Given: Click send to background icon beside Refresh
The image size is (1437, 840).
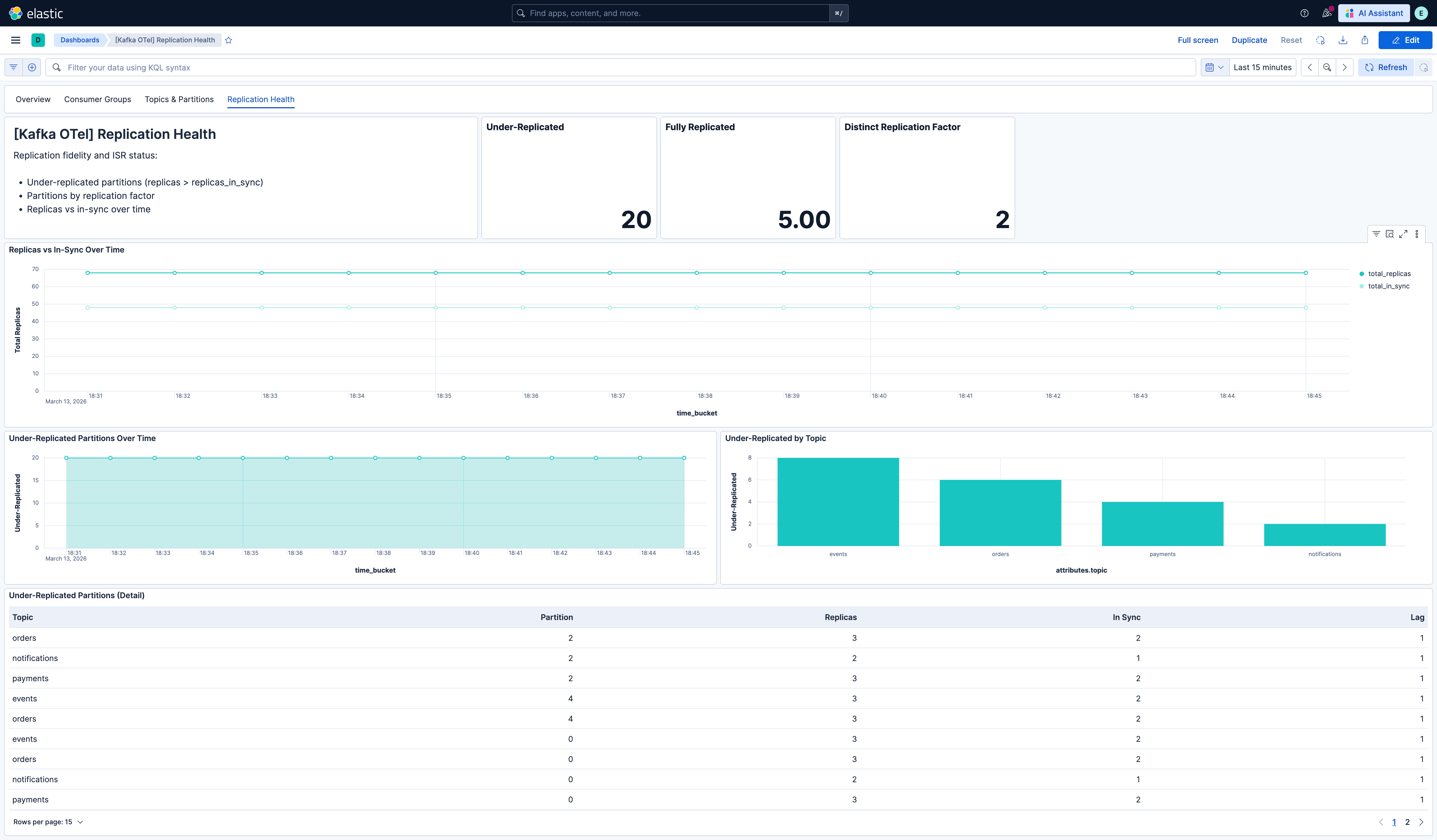Looking at the screenshot, I should [1423, 67].
